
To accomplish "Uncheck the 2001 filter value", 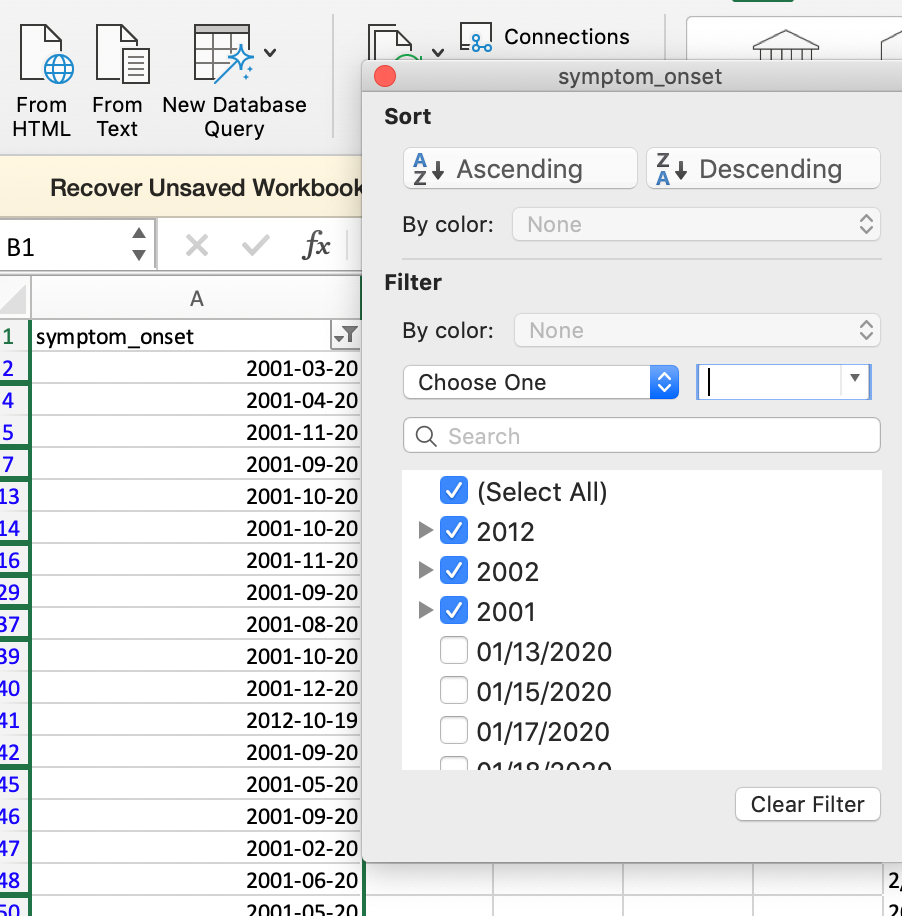I will [454, 610].
